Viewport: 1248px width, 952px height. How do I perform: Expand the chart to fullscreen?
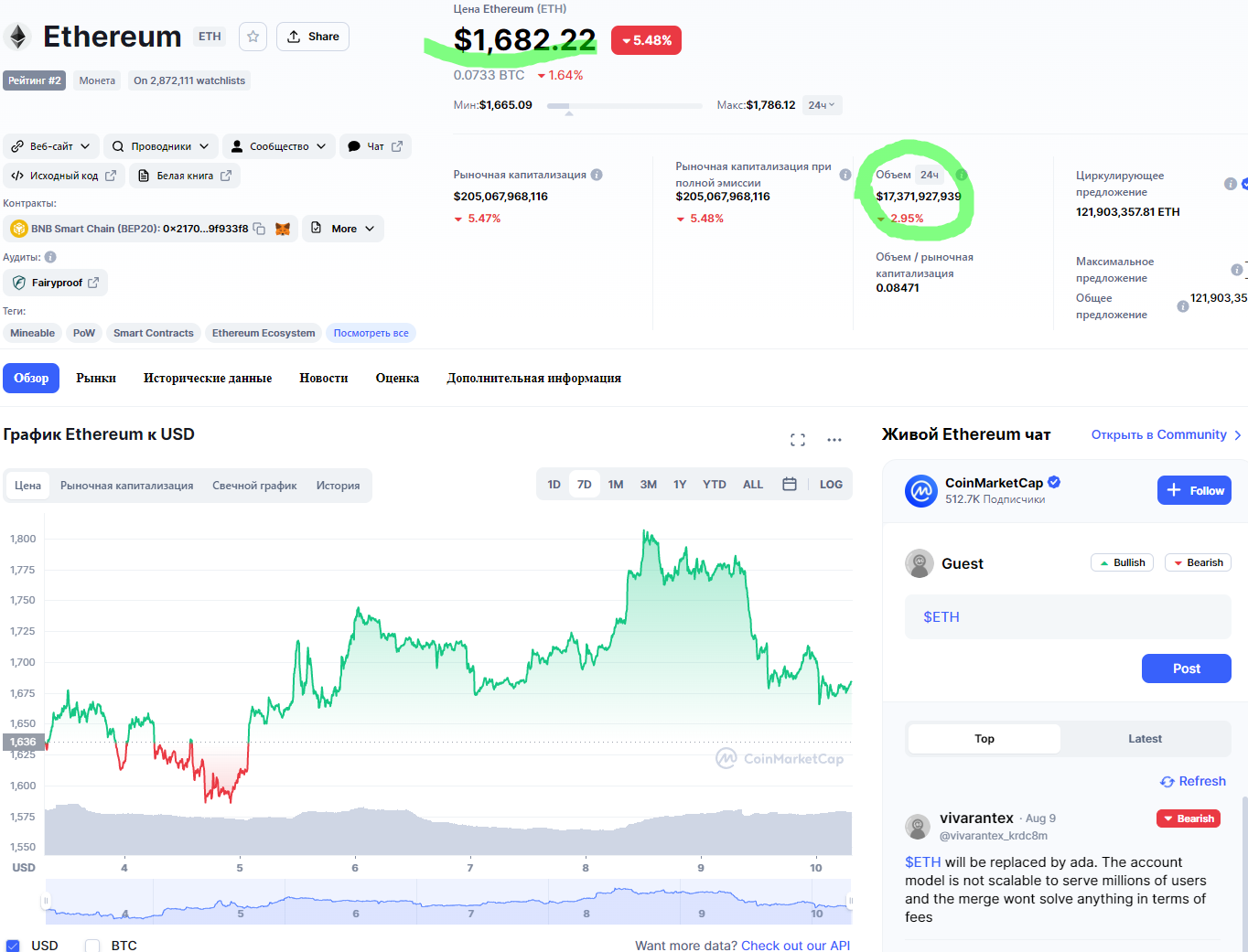pyautogui.click(x=798, y=440)
